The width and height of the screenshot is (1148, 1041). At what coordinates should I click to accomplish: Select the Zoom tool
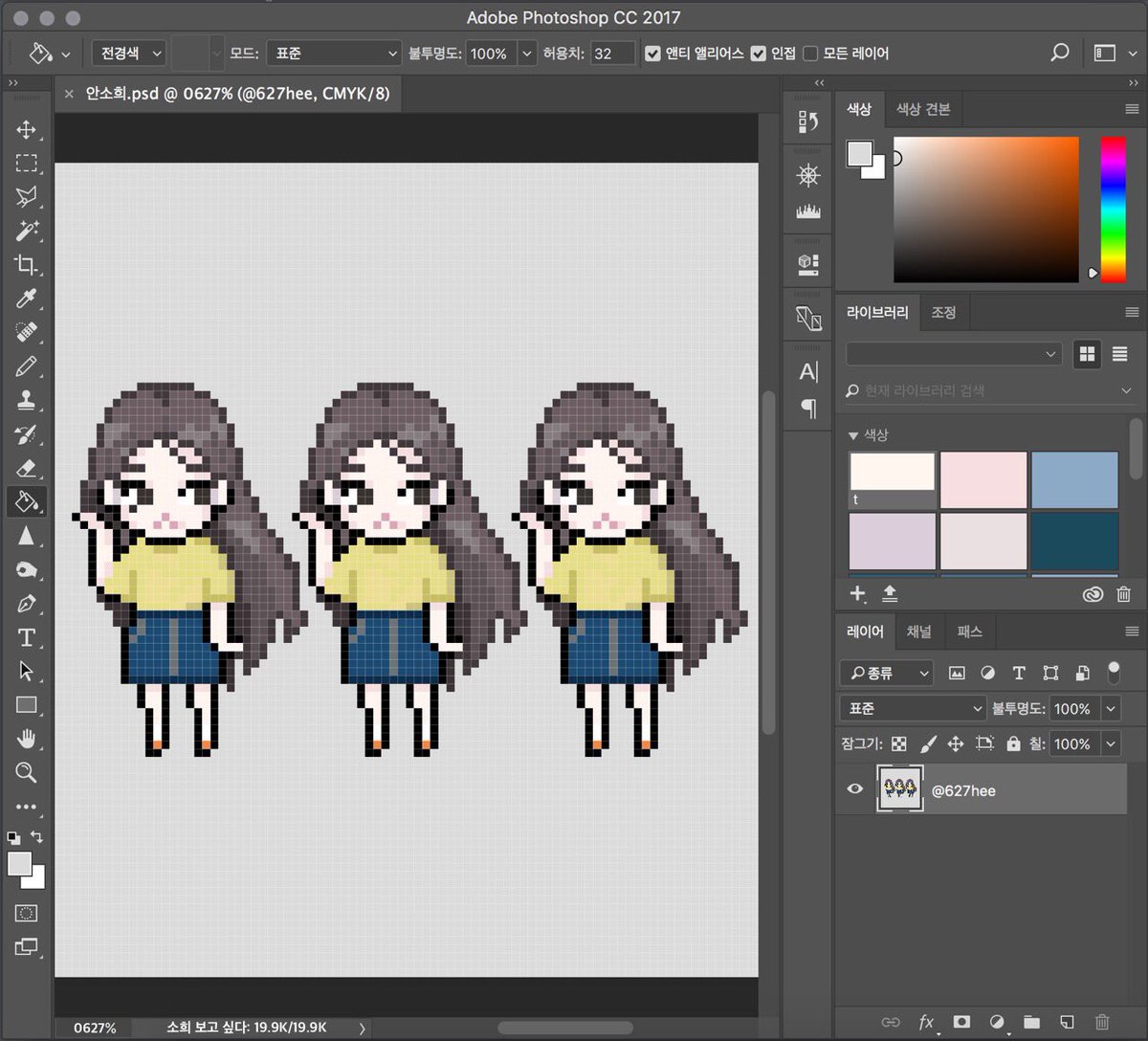coord(26,772)
